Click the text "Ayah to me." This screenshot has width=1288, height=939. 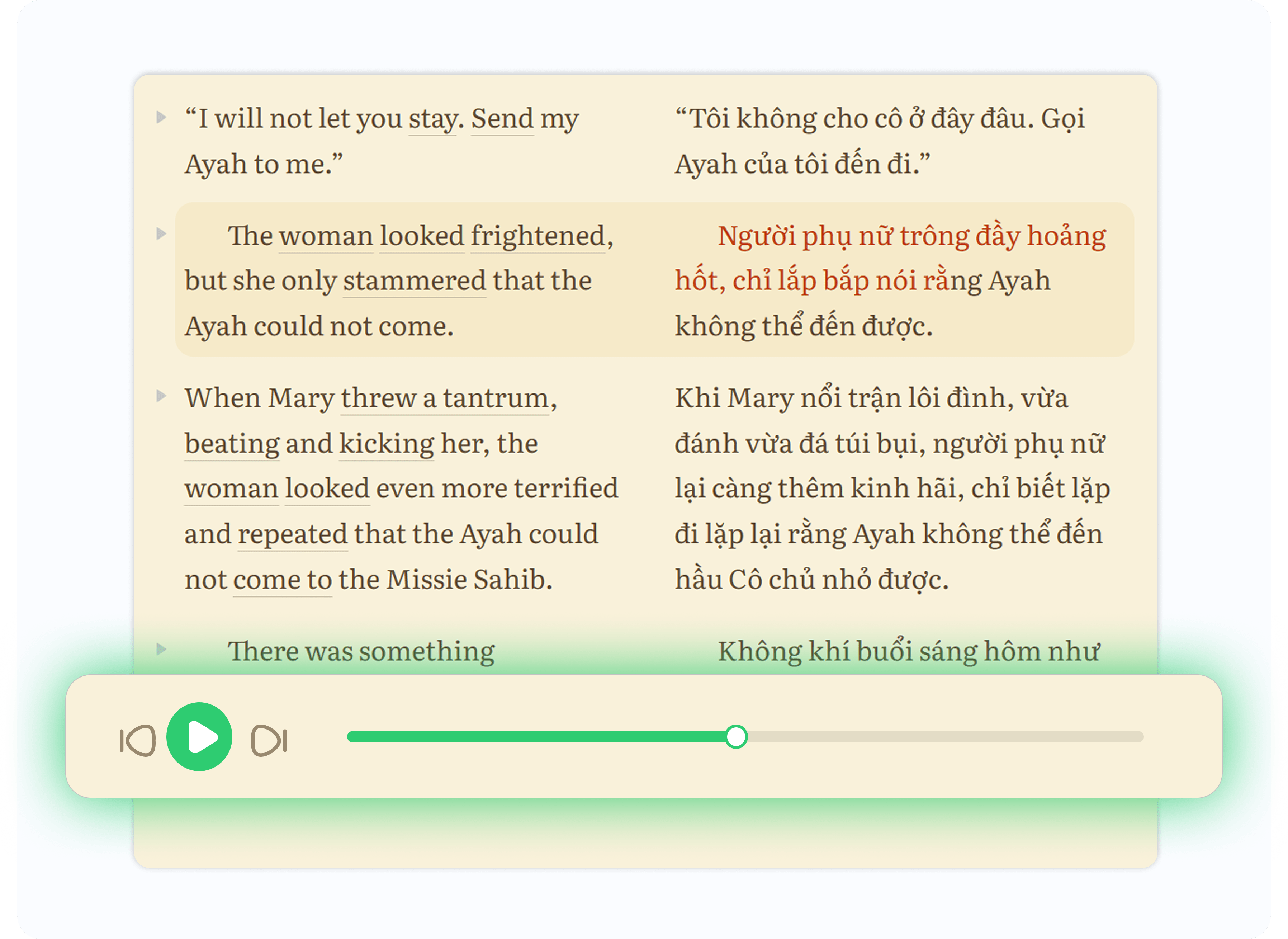[x=264, y=164]
